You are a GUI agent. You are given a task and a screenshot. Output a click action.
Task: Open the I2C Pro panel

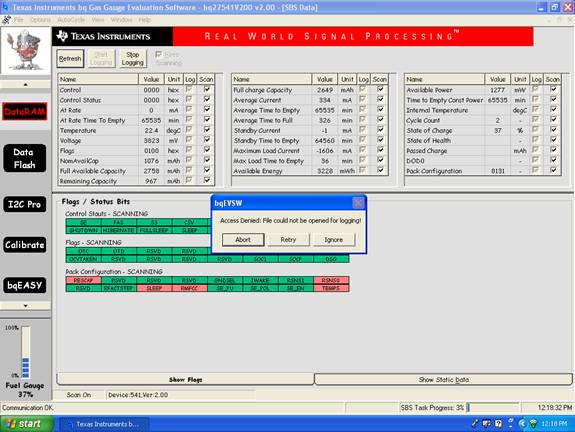click(25, 204)
